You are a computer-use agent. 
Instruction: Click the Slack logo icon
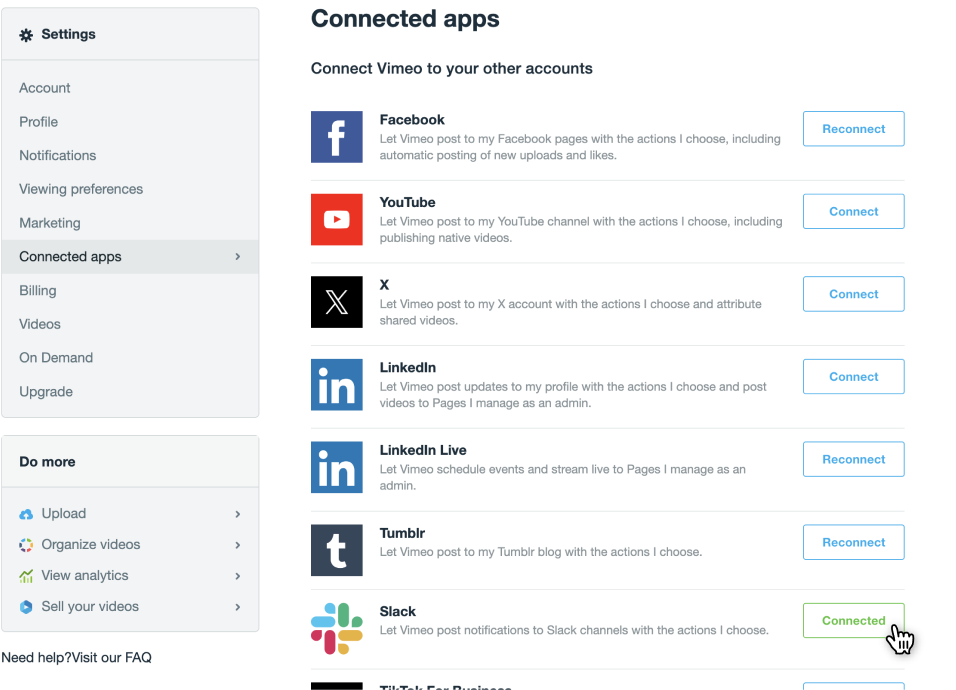click(336, 628)
